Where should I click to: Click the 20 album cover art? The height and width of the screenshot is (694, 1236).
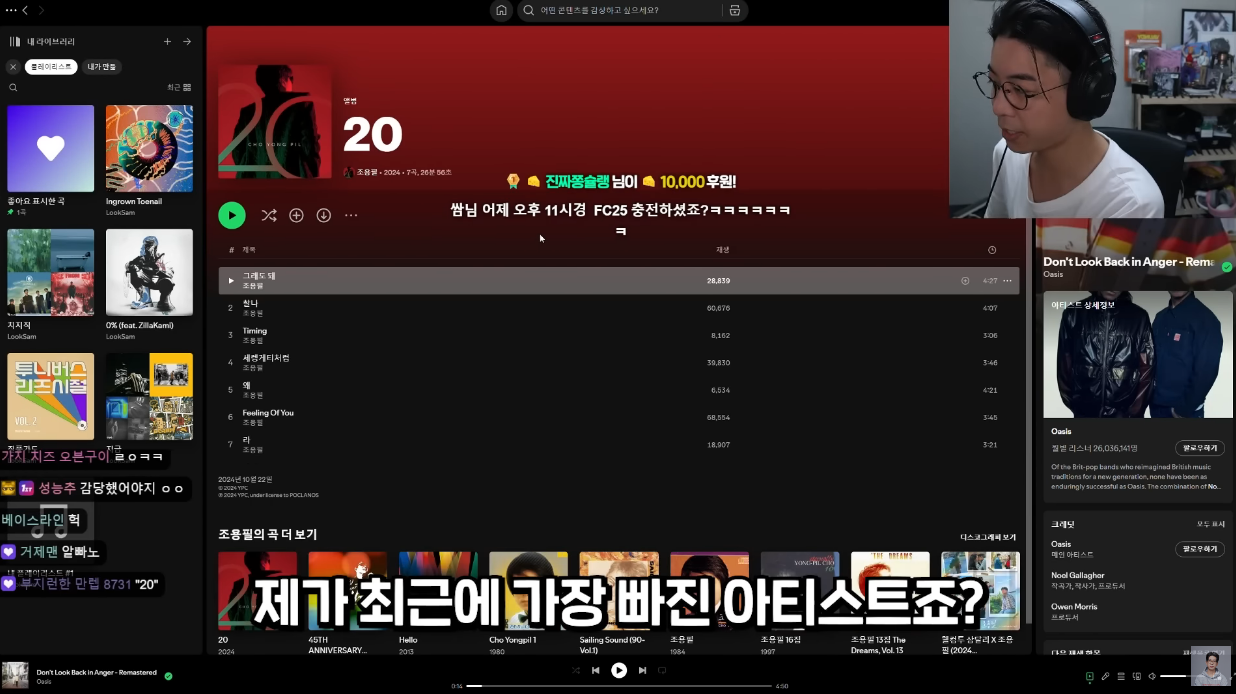(275, 122)
